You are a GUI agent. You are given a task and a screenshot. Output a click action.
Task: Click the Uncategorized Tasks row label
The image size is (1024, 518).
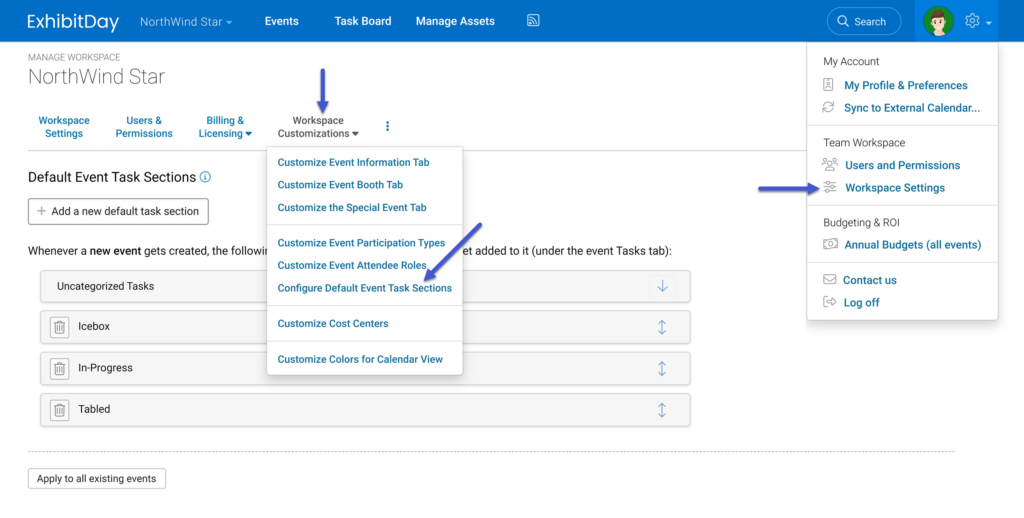pos(105,286)
